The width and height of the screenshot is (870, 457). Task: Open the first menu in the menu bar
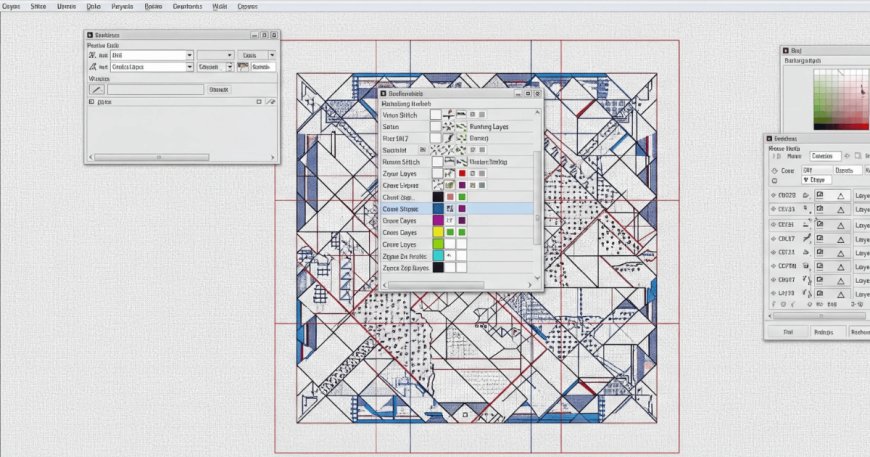11,5
